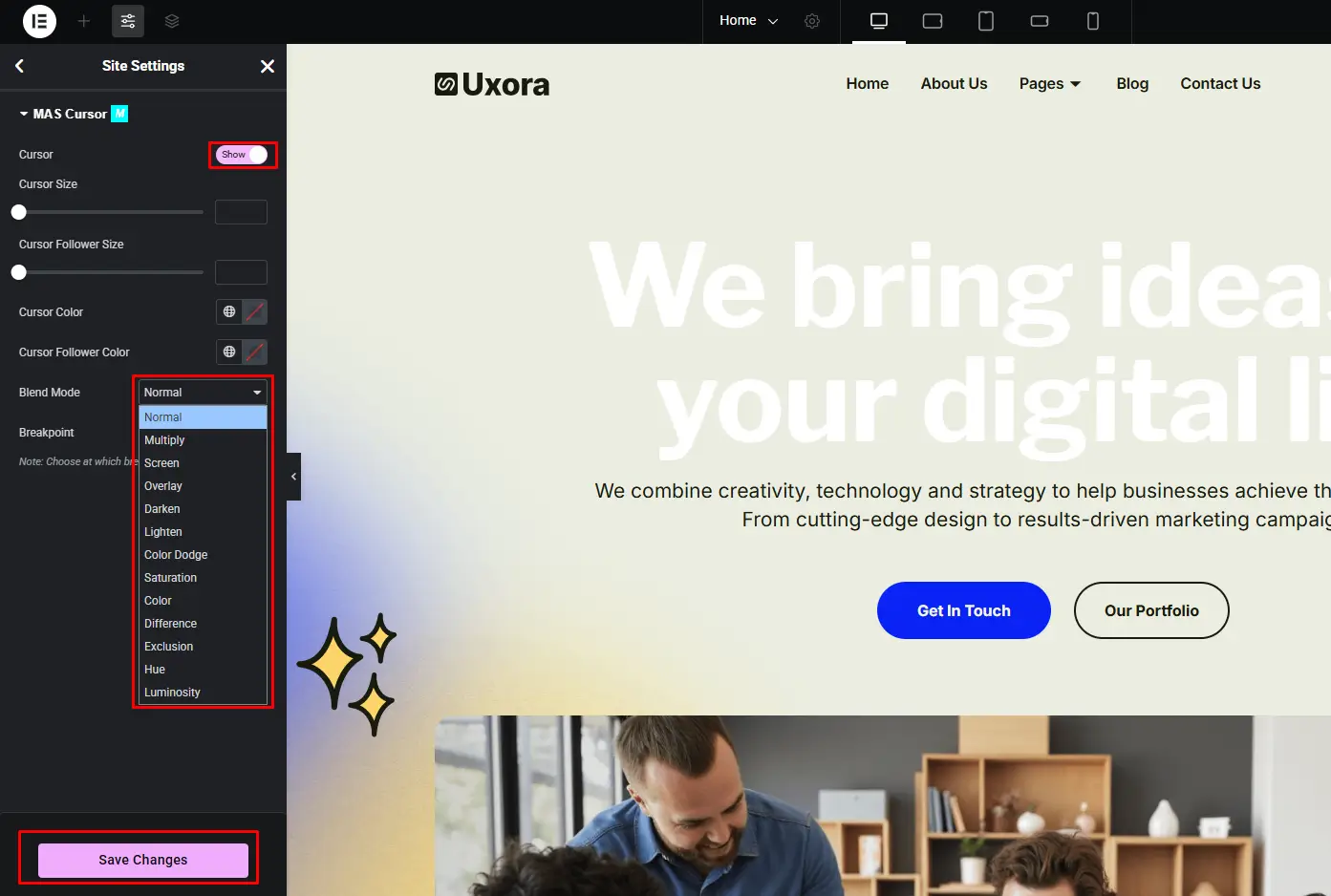Open the Structure layers icon
This screenshot has width=1331, height=896.
pos(172,21)
